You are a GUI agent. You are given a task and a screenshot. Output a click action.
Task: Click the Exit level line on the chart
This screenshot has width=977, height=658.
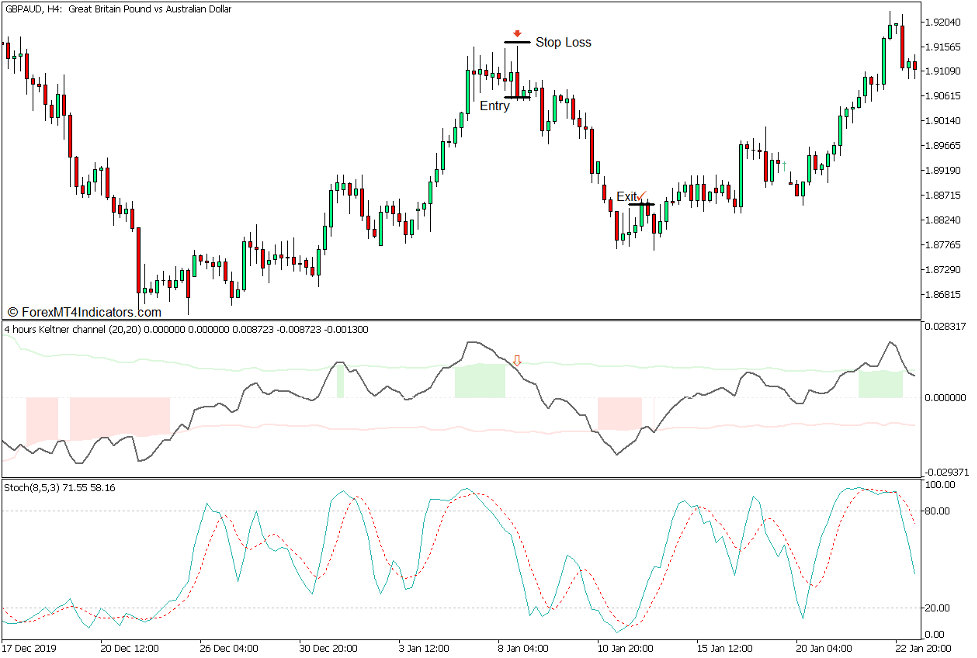(641, 205)
